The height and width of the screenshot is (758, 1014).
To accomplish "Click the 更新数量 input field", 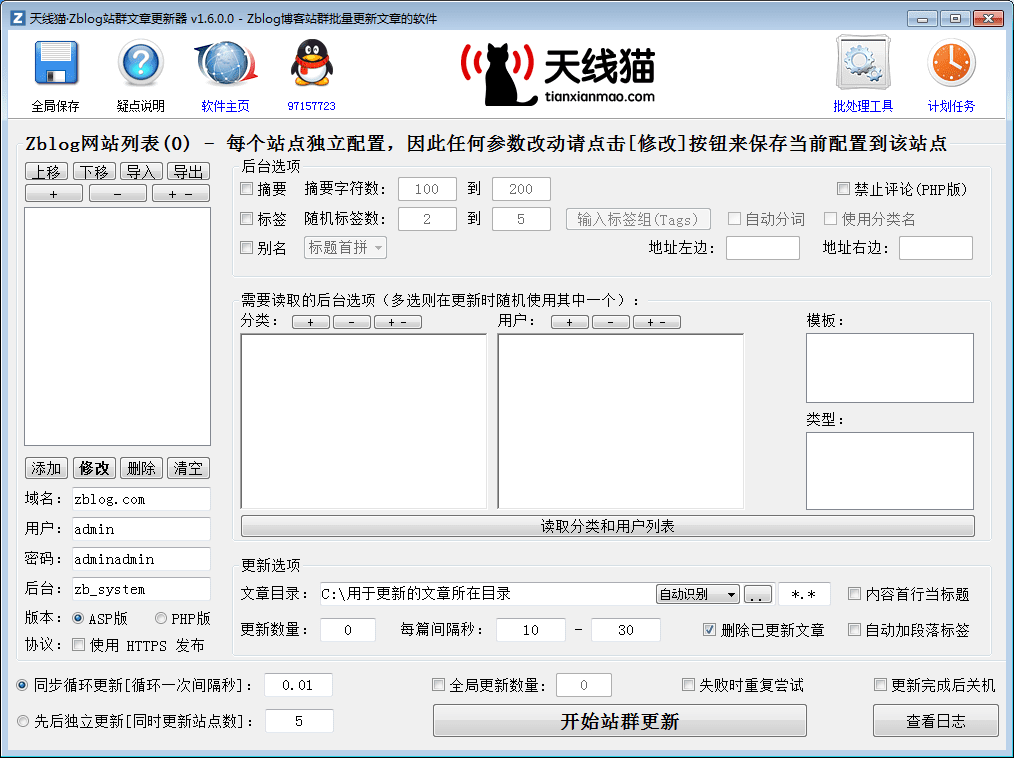I will coord(348,630).
